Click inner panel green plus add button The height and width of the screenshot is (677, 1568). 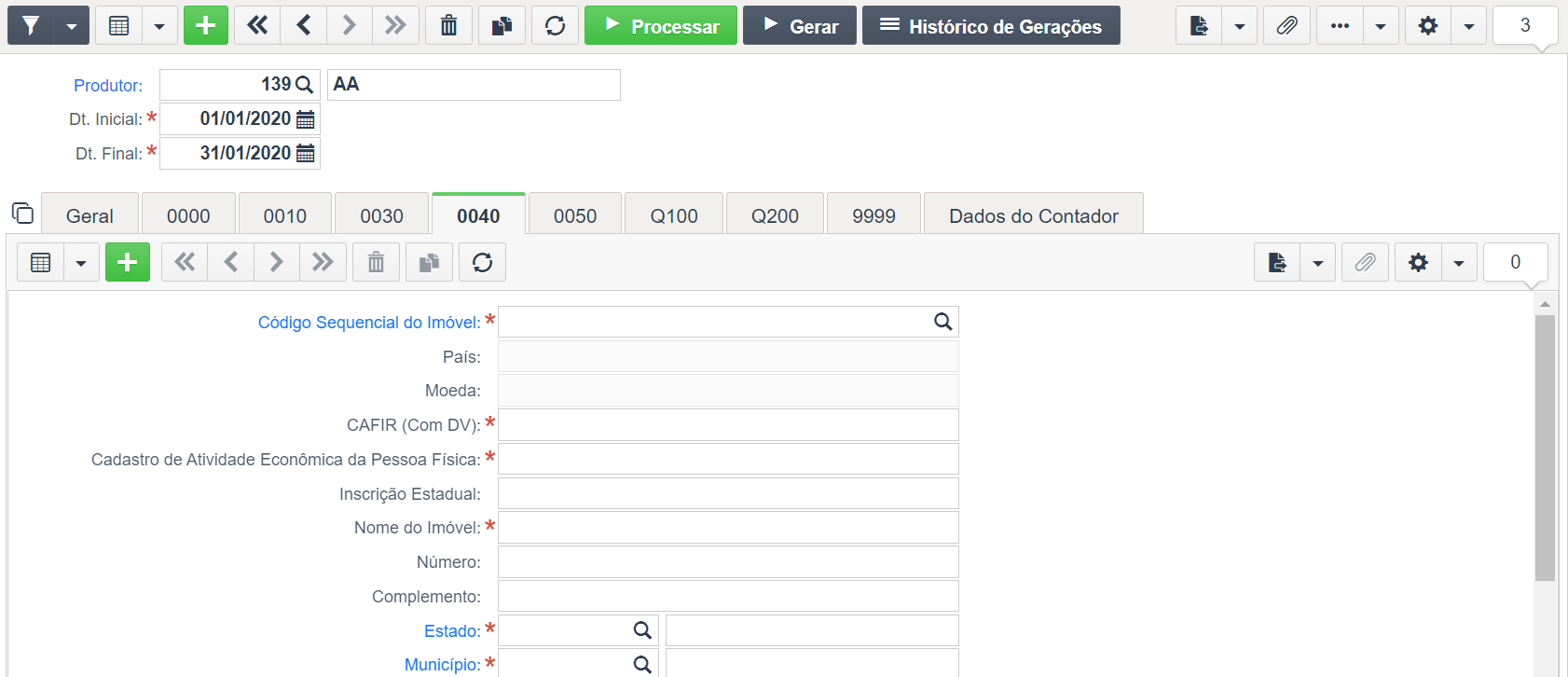[128, 263]
